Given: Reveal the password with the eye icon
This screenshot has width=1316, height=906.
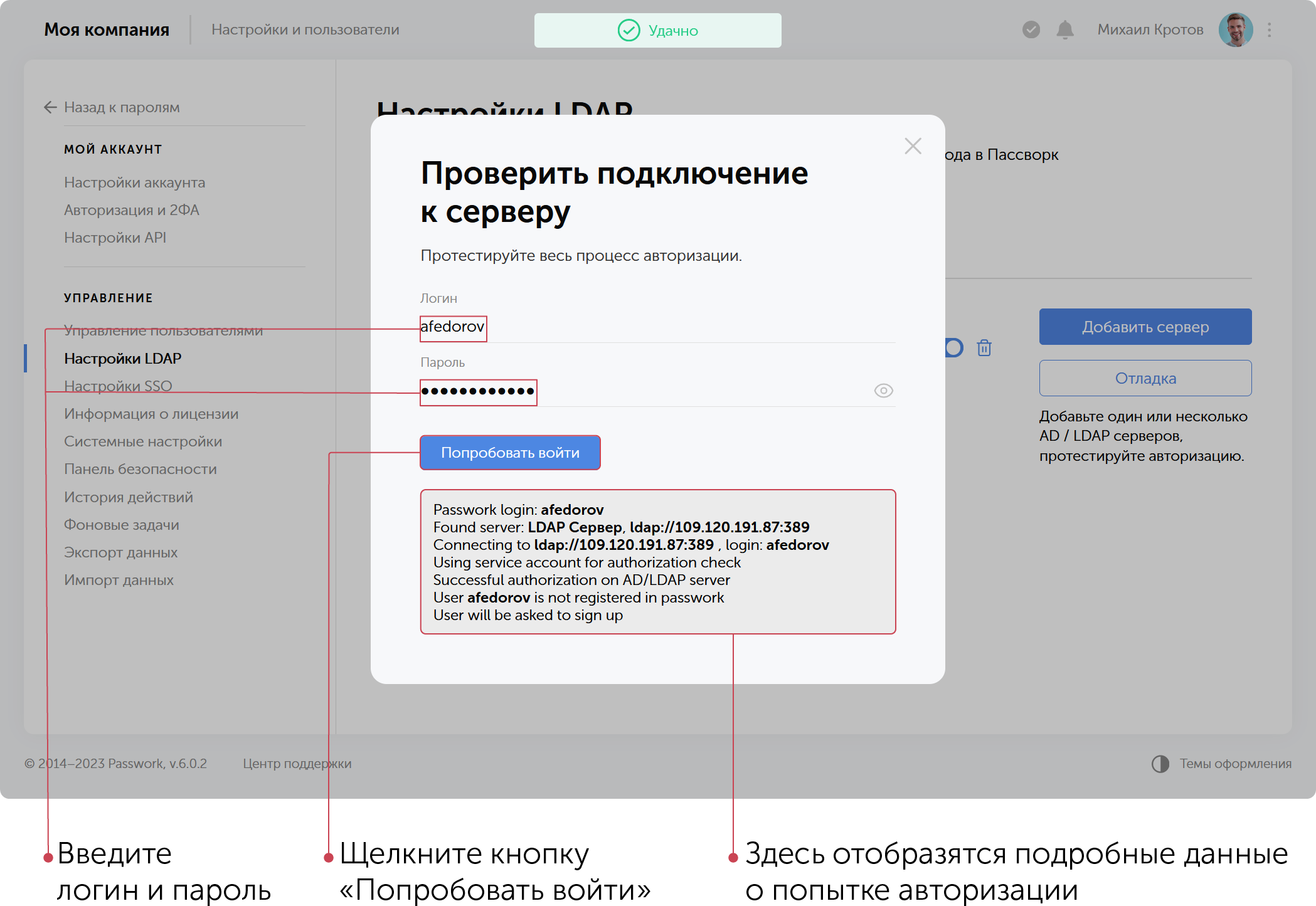Looking at the screenshot, I should [x=884, y=391].
